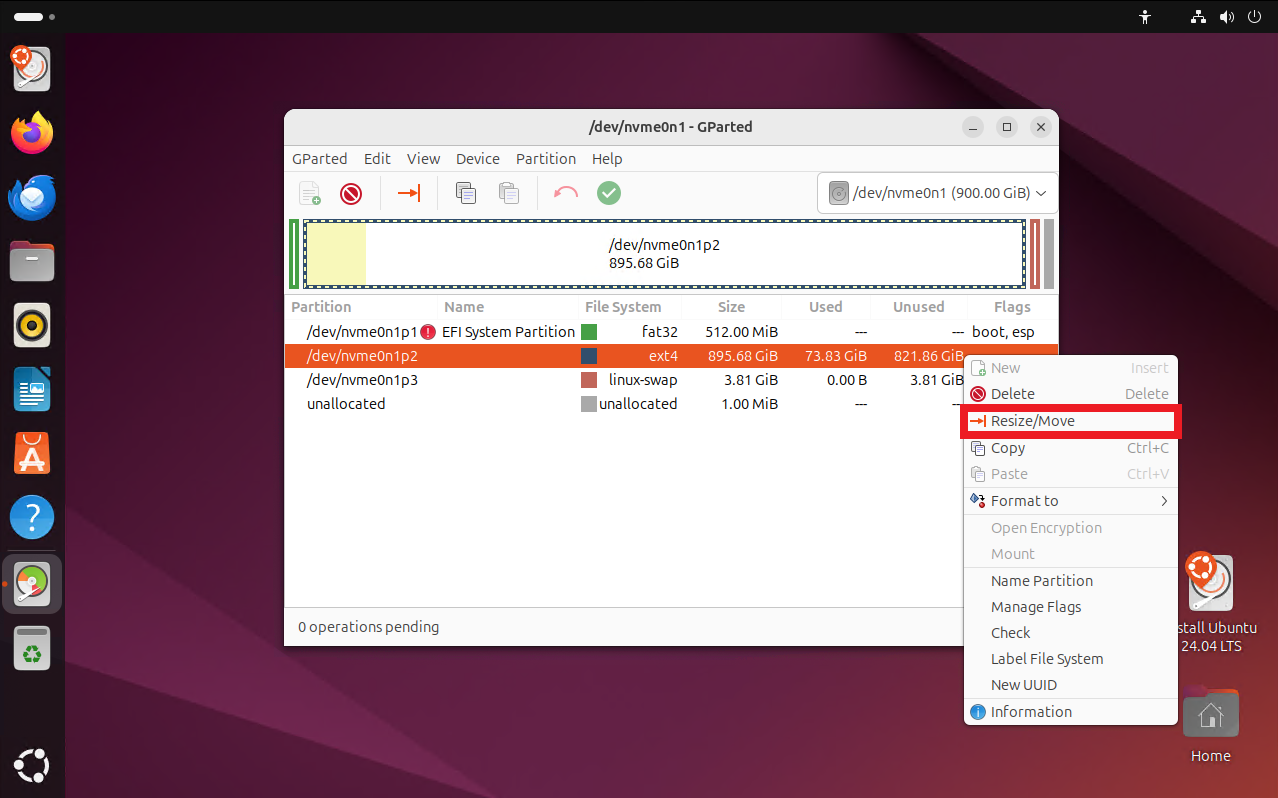The image size is (1278, 798).
Task: Choose Resize/Move from the context menu
Action: point(1070,421)
